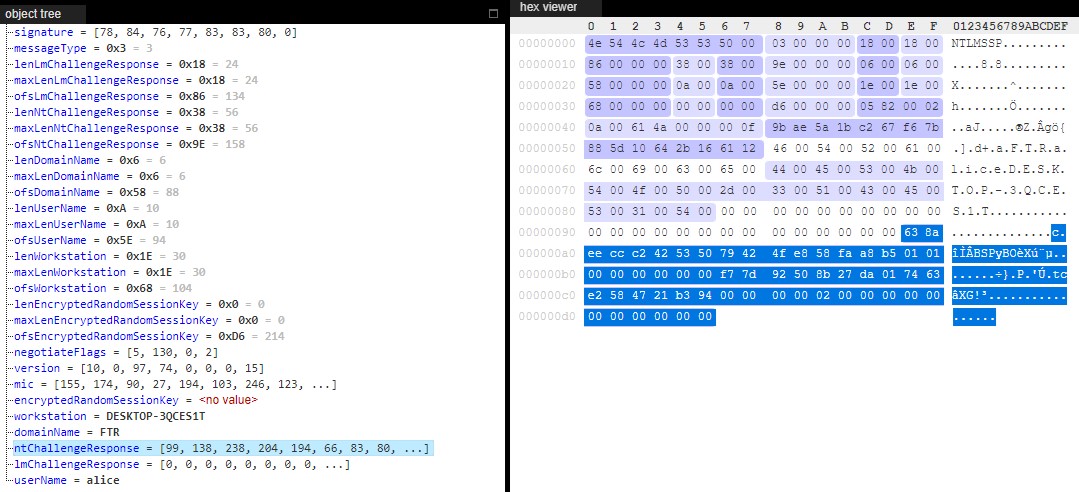The height and width of the screenshot is (492, 1079).
Task: Maximize the object tree panel
Action: coord(492,14)
